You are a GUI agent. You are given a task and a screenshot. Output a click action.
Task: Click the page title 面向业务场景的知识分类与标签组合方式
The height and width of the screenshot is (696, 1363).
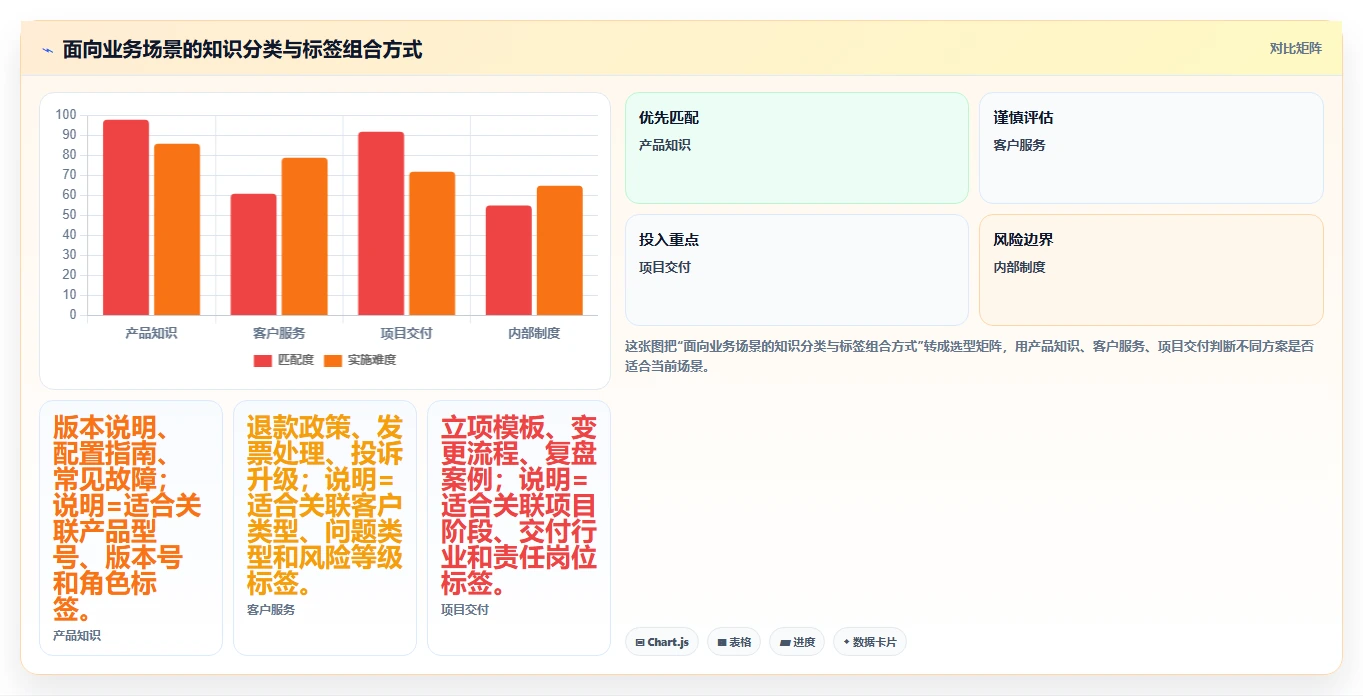pos(242,49)
